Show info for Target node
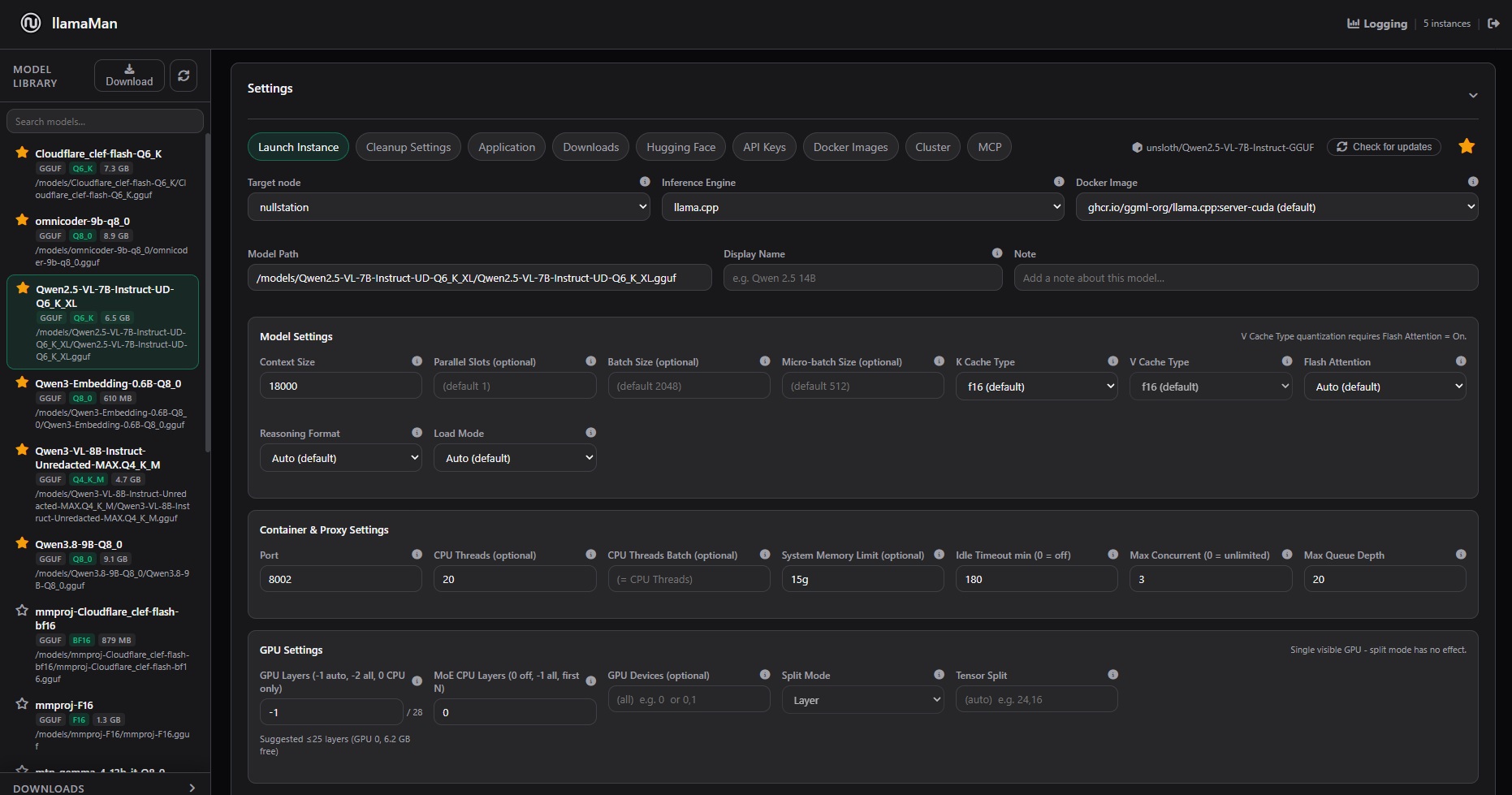 [x=644, y=182]
